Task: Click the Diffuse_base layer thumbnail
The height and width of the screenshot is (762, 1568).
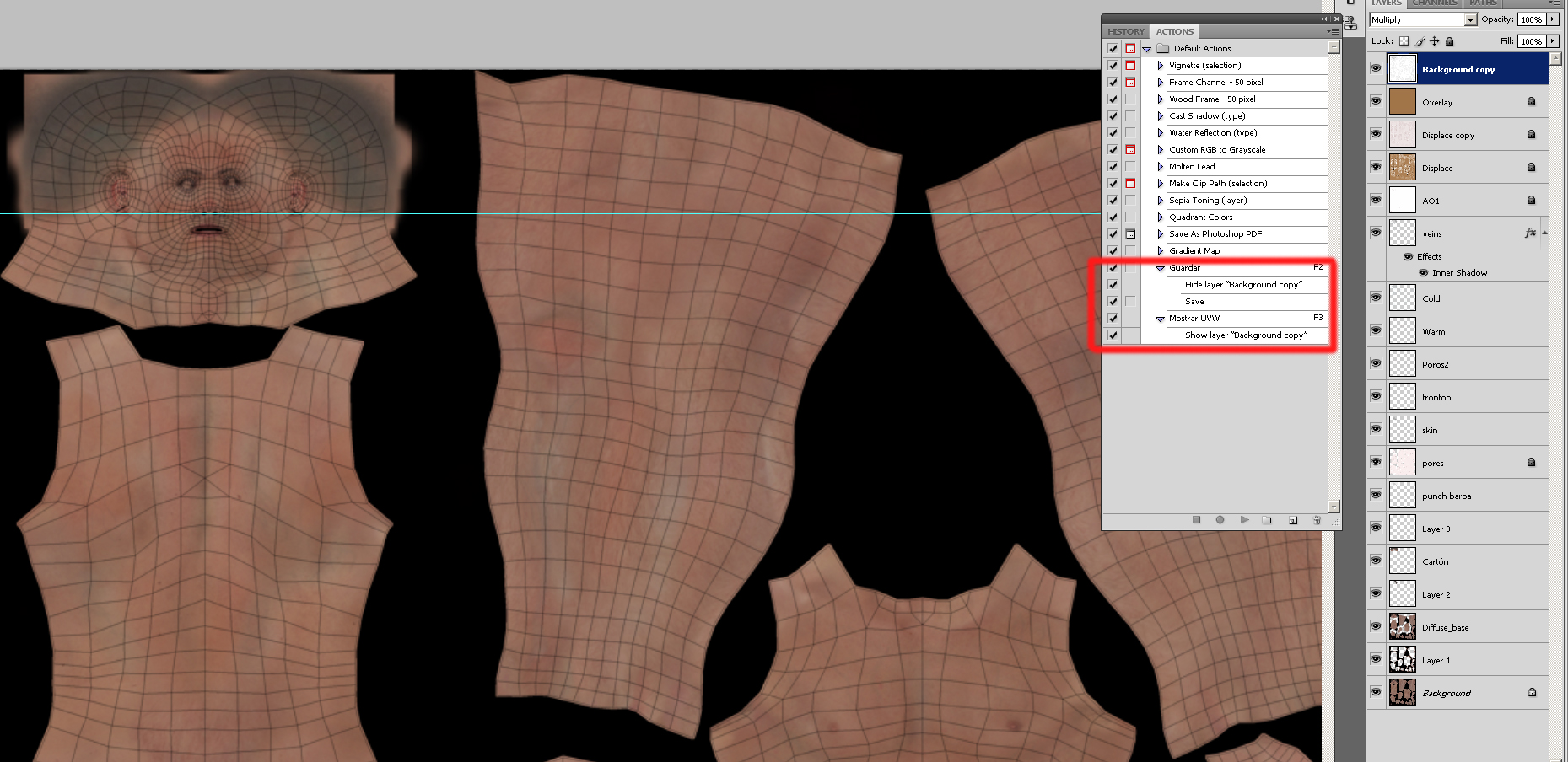Action: [1402, 626]
